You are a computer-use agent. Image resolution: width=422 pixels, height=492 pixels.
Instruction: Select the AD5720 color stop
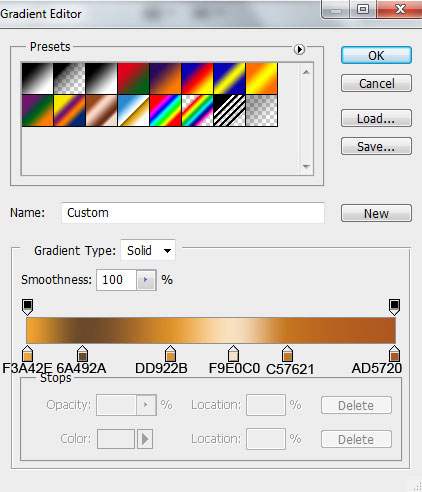(x=394, y=353)
